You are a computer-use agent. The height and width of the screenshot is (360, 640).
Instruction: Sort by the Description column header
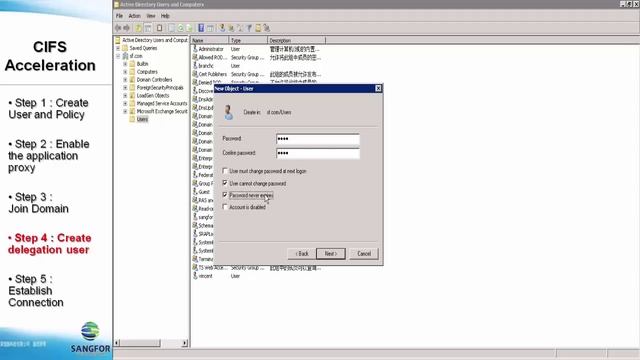(297, 40)
